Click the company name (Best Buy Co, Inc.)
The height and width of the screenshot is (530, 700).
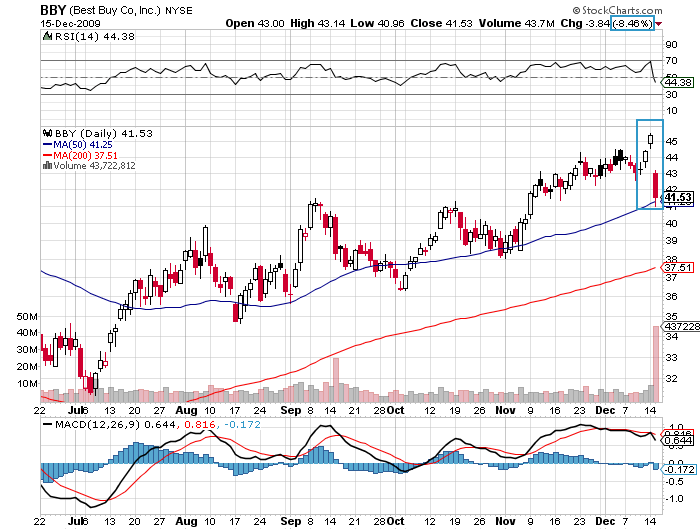[115, 10]
